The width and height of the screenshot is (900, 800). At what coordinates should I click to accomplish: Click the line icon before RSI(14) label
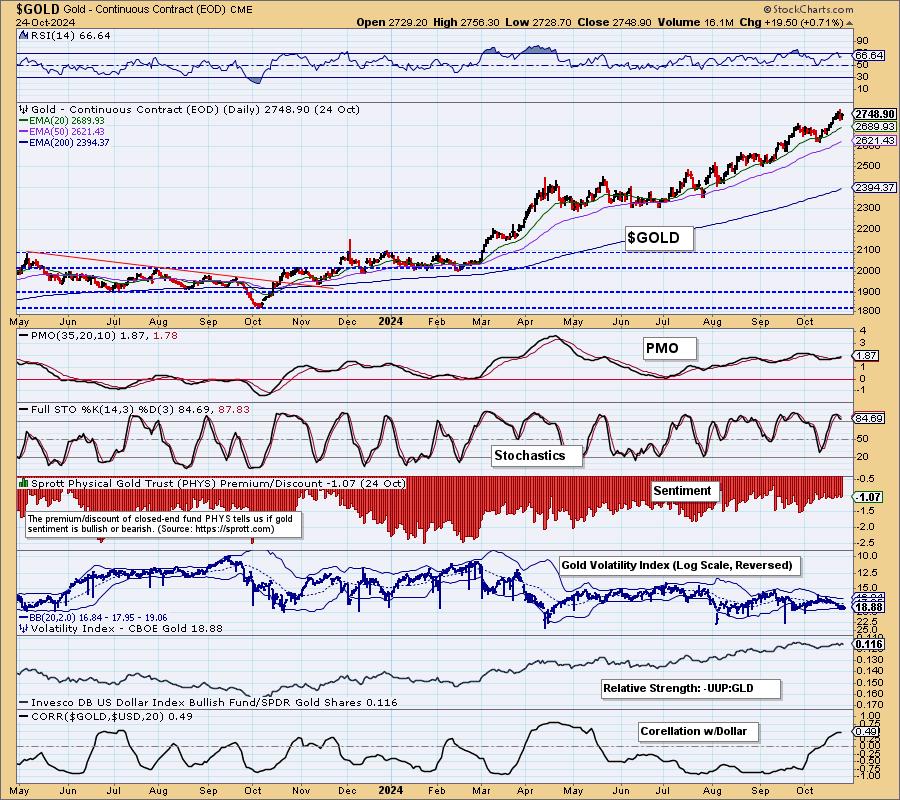pos(24,35)
